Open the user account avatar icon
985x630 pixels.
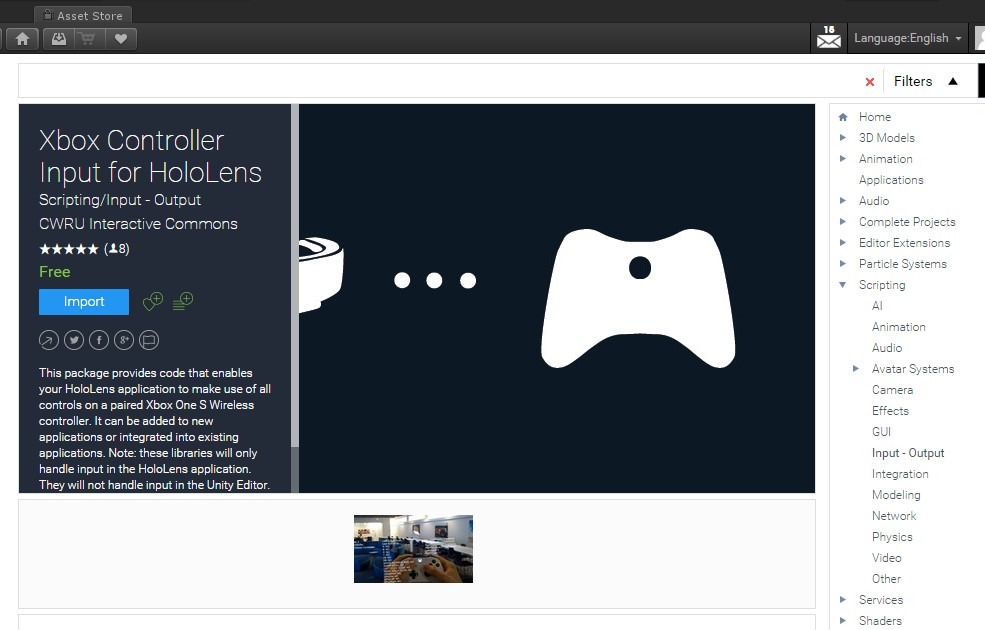[980, 38]
